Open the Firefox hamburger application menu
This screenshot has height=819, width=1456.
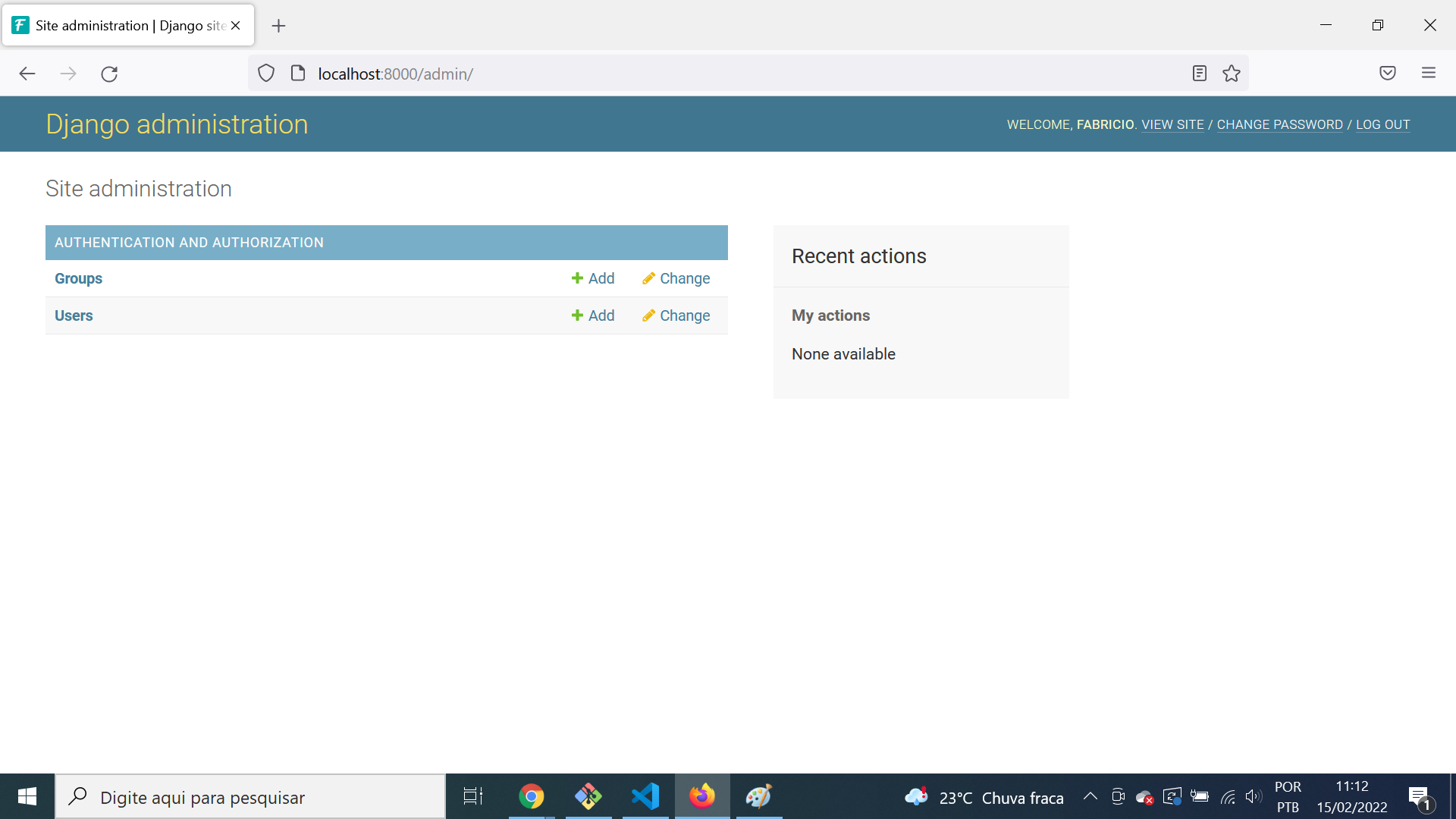pyautogui.click(x=1429, y=73)
